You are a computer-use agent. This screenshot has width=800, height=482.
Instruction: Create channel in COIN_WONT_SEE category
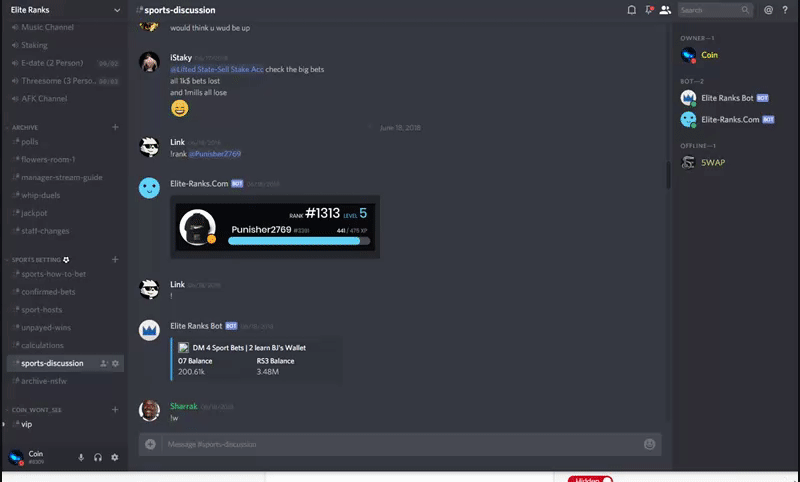click(115, 410)
